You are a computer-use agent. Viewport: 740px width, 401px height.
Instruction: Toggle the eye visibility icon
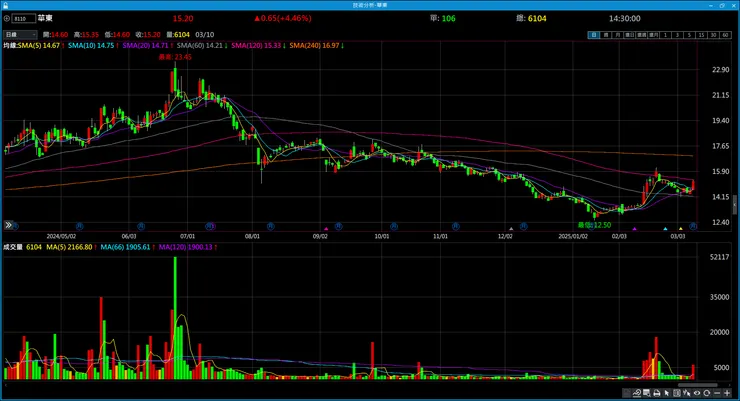click(x=697, y=393)
